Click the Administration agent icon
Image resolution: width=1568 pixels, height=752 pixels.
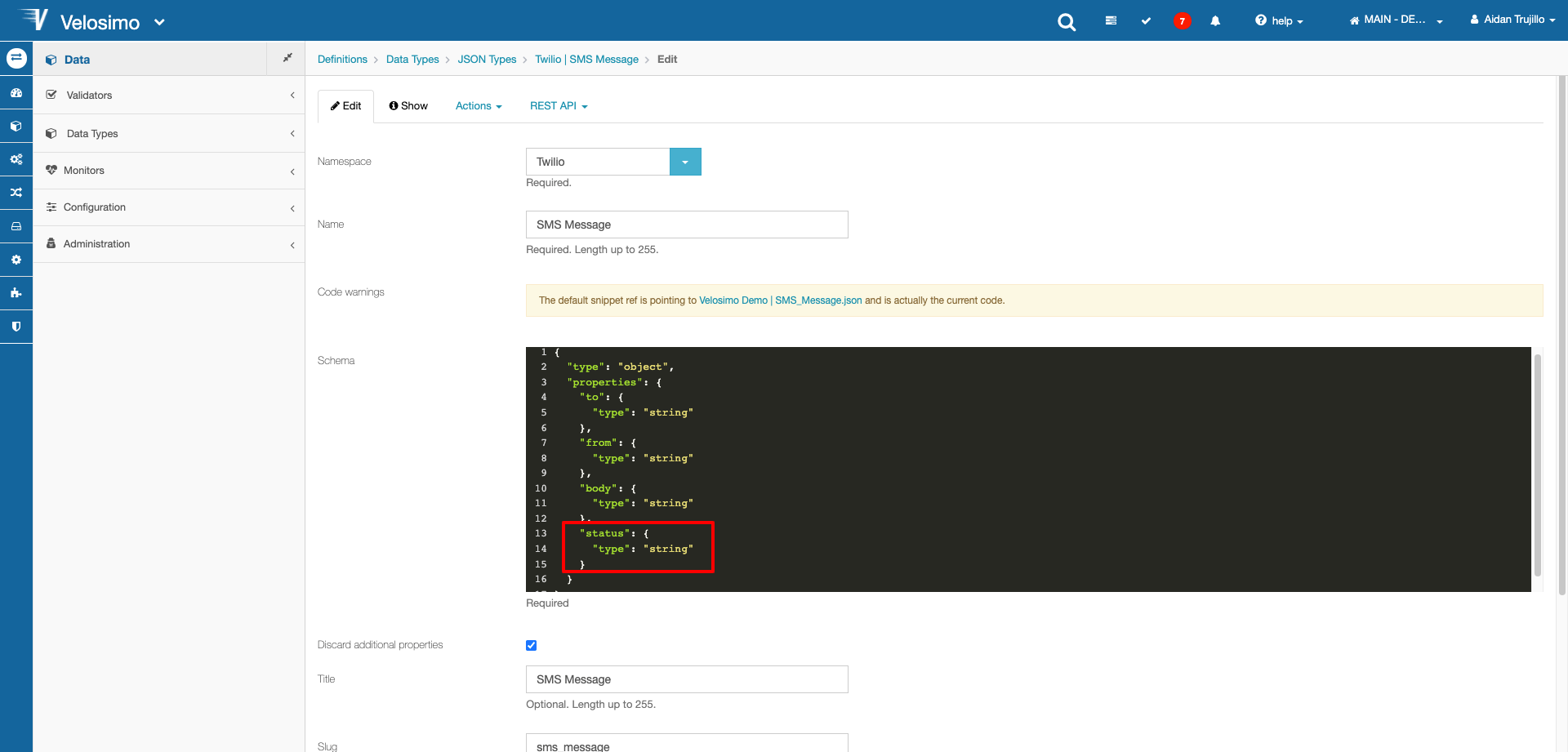[51, 243]
